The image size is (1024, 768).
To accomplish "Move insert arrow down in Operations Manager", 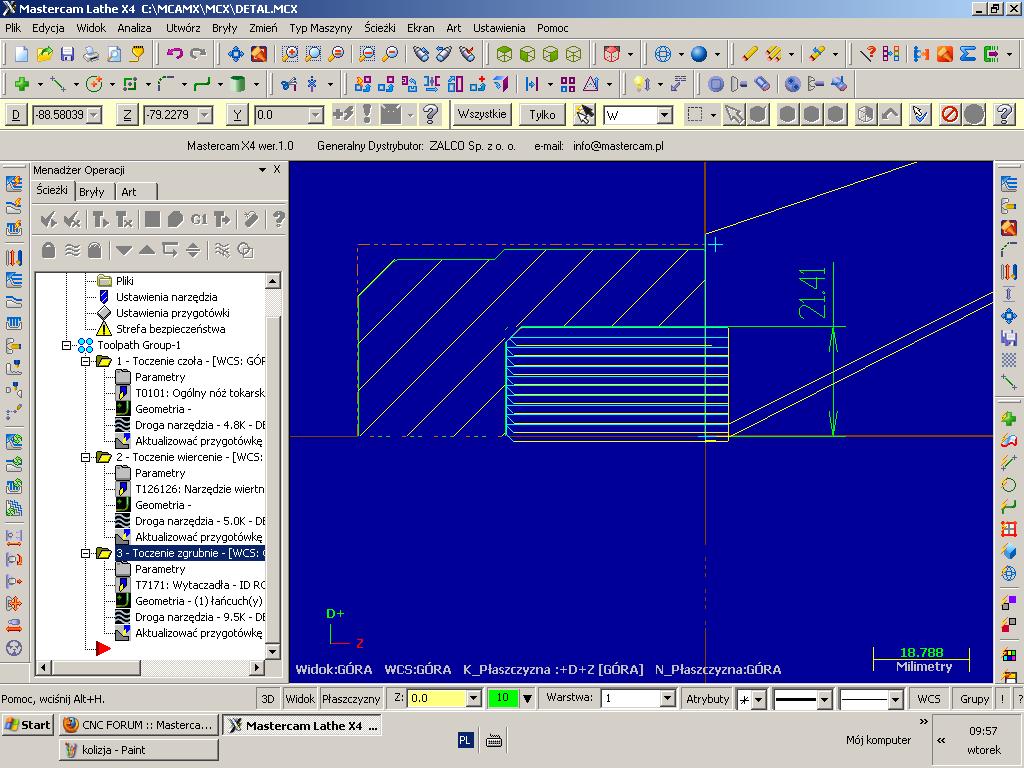I will [123, 250].
